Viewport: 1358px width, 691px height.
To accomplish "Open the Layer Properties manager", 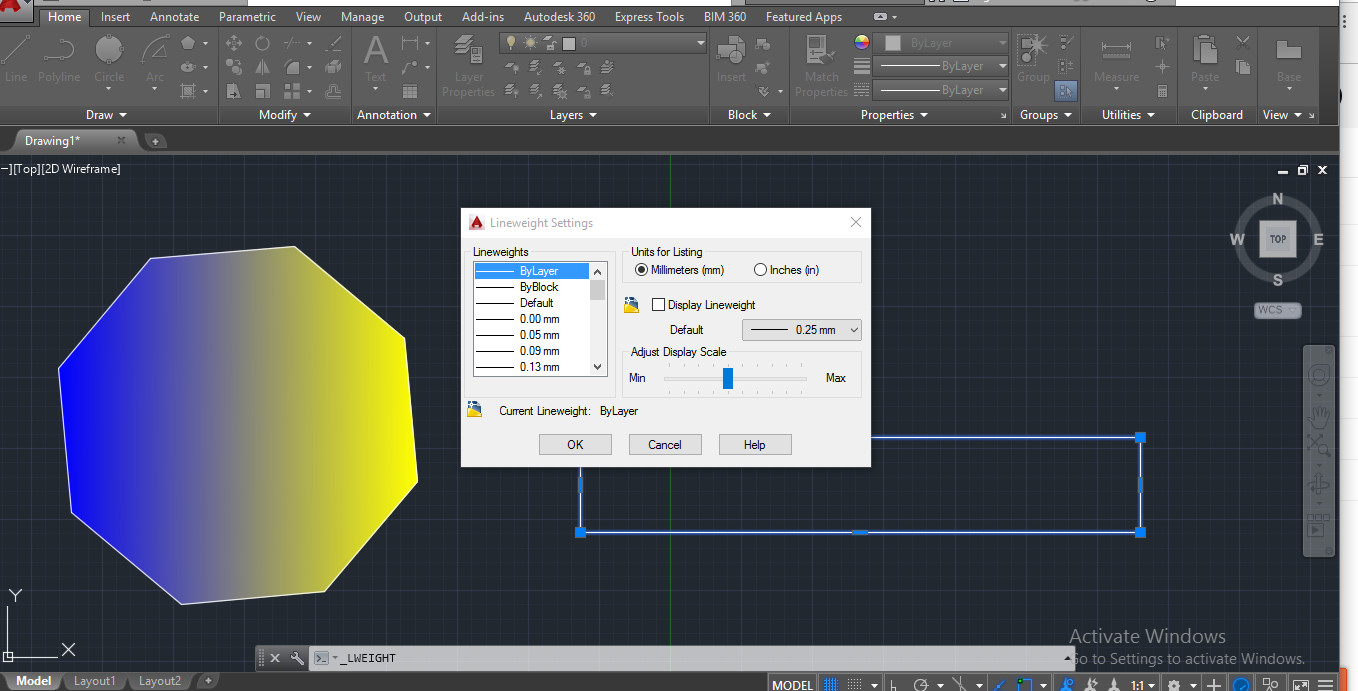I will point(467,62).
